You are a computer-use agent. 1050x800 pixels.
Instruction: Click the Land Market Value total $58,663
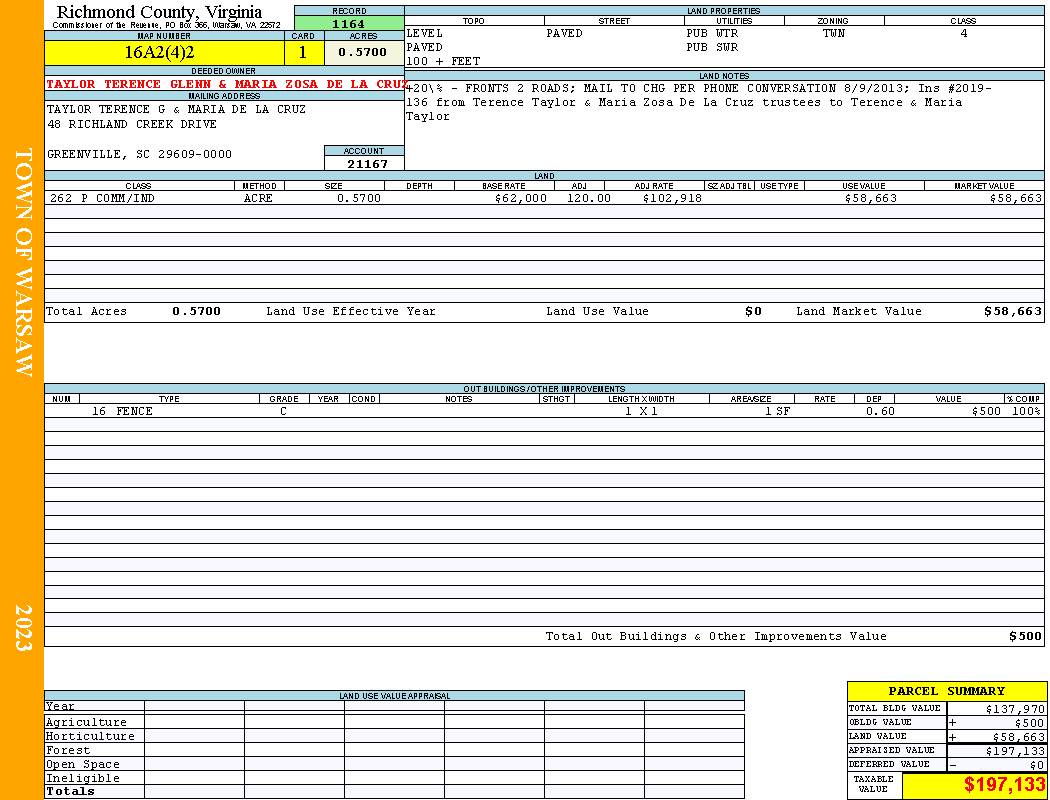[x=1012, y=311]
